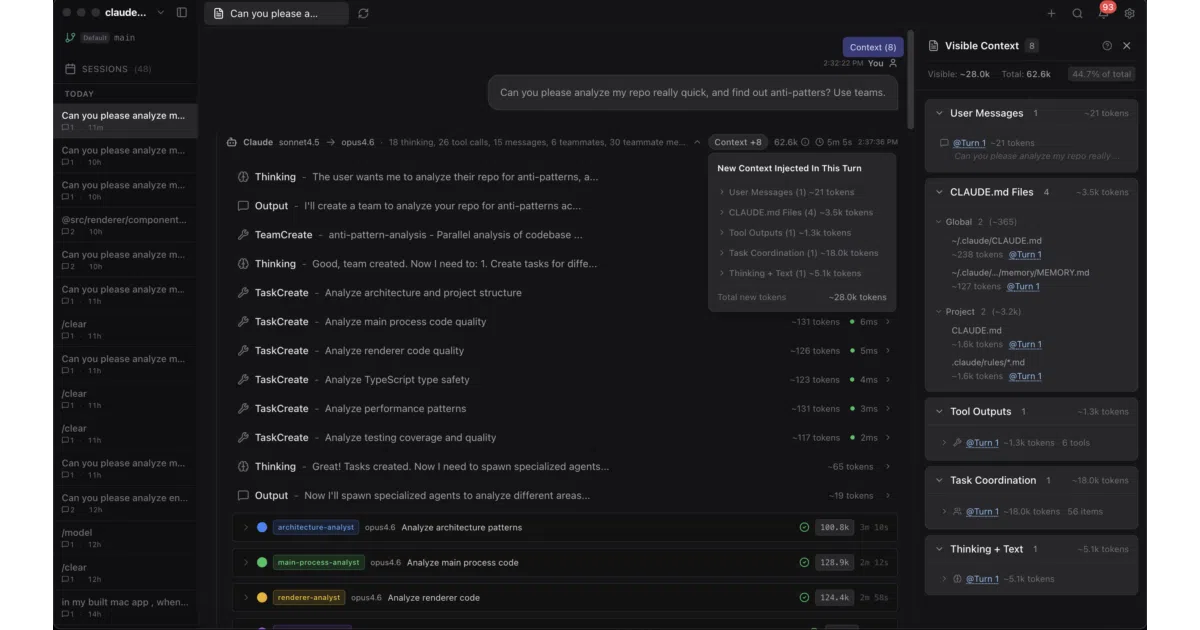The image size is (1200, 630).
Task: Click the Claude robot icon in turn header
Action: [232, 142]
